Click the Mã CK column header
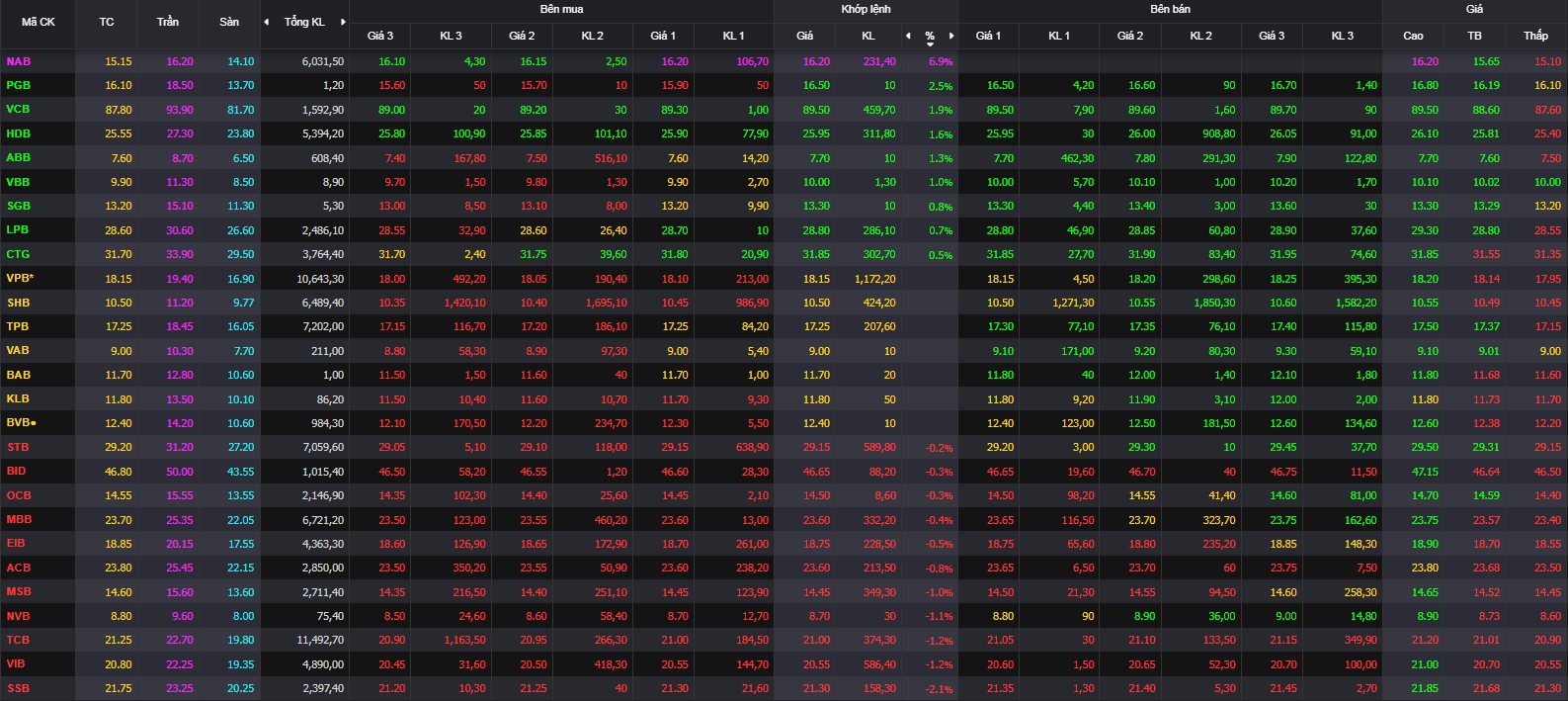The image size is (1568, 701). point(39,22)
